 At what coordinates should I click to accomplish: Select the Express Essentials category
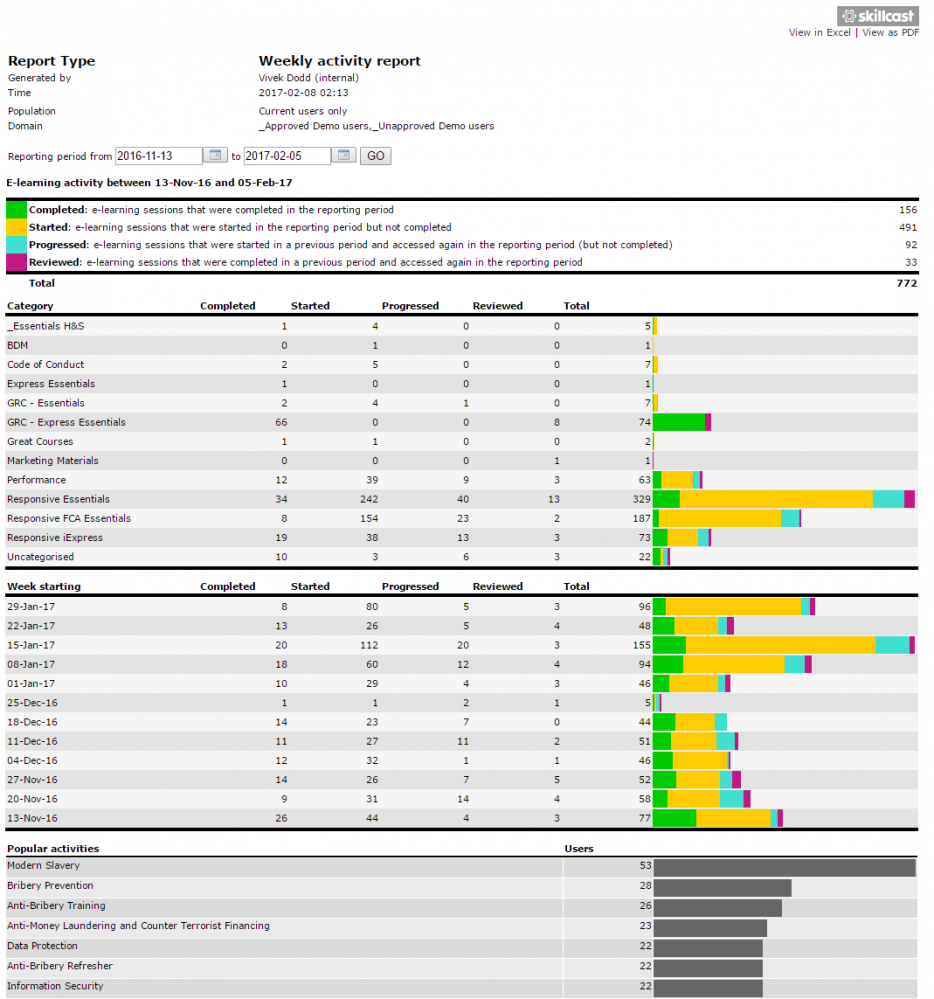[x=462, y=384]
